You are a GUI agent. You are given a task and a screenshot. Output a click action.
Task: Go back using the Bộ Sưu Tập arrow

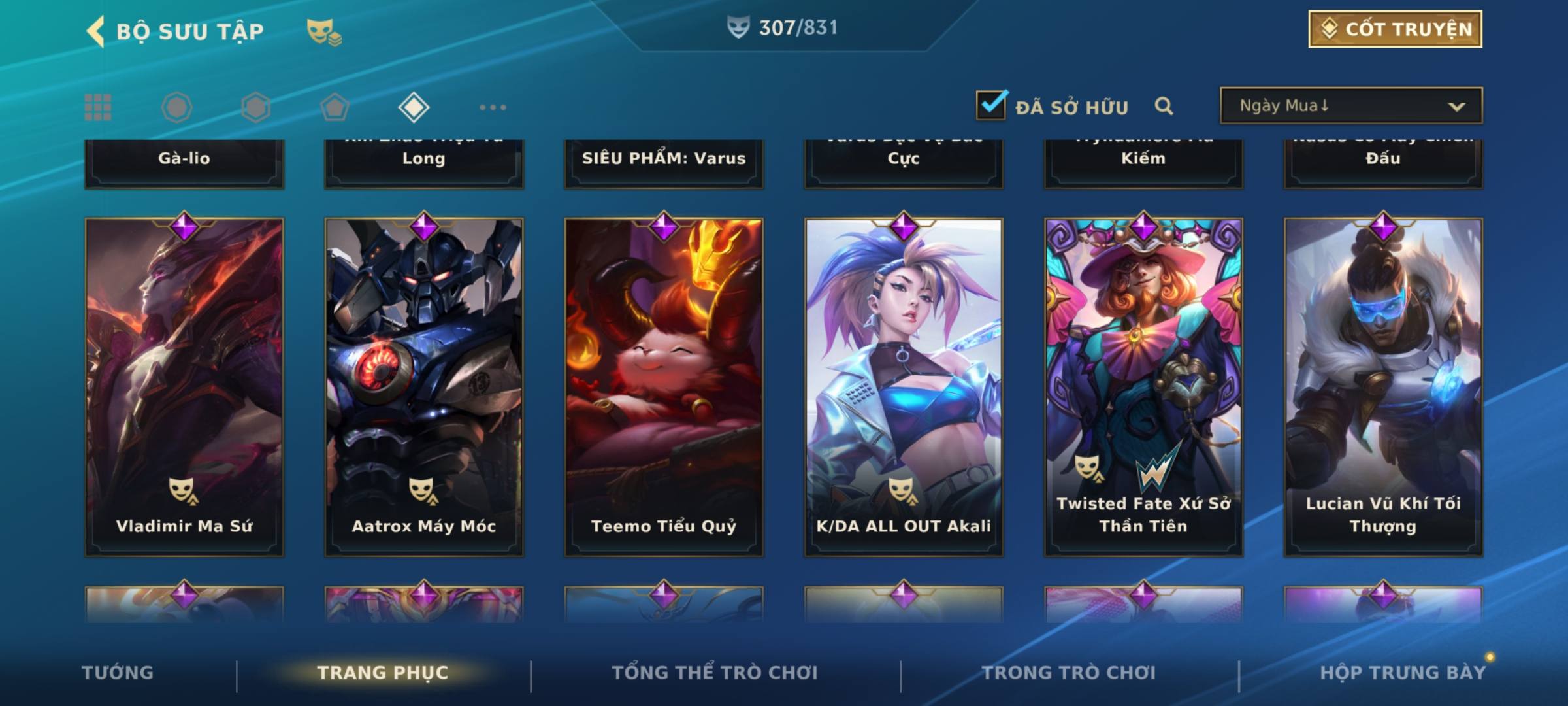pyautogui.click(x=95, y=31)
